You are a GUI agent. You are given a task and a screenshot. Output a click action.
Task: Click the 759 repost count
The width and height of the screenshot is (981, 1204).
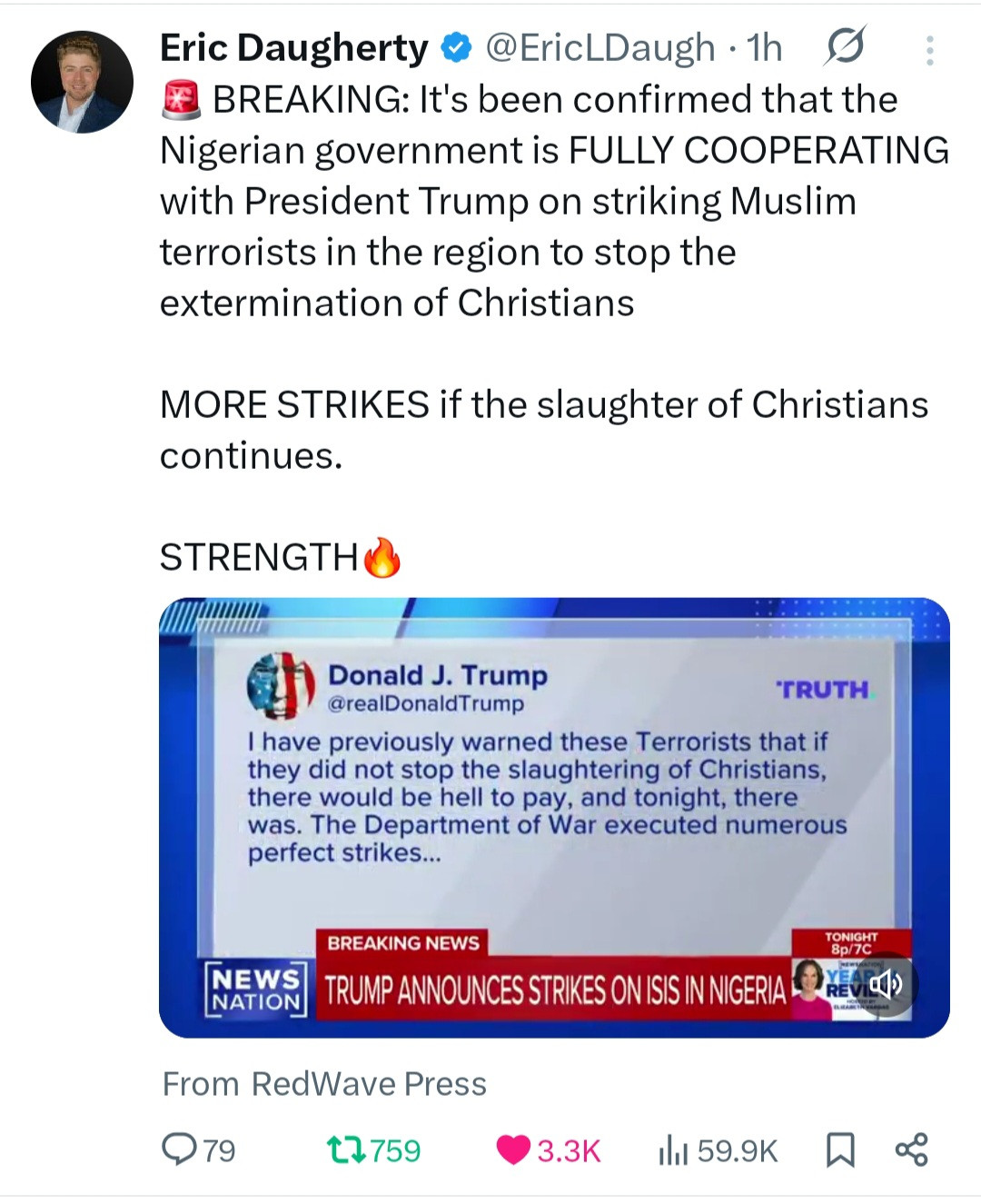(x=396, y=1150)
